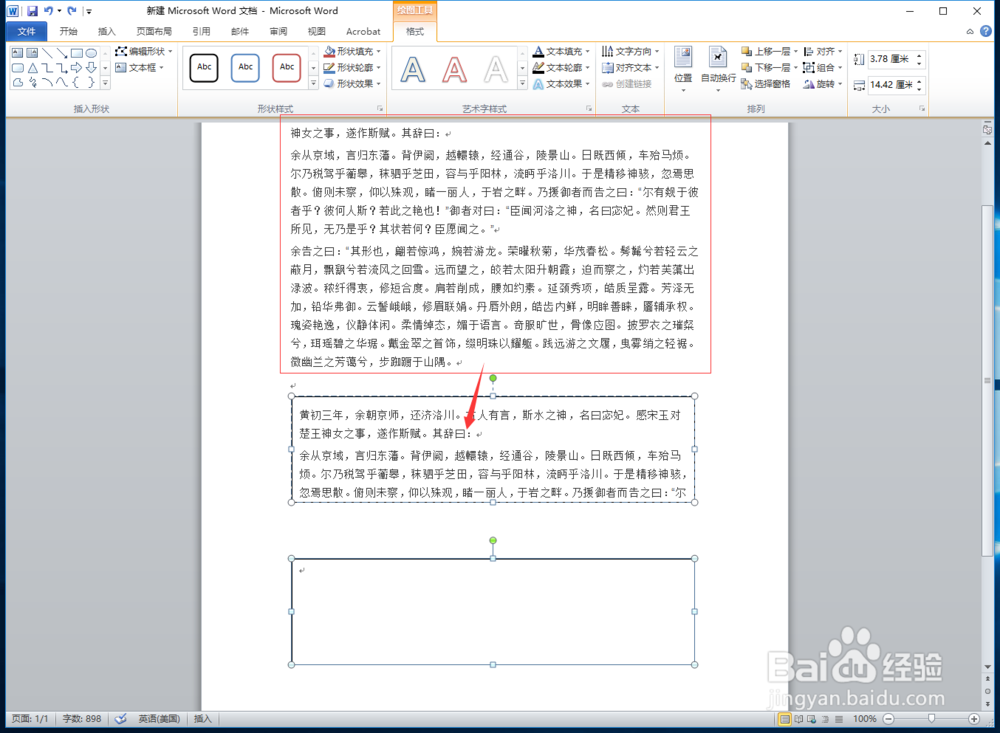Select the first WordArt style letter A
The width and height of the screenshot is (1000, 733).
click(413, 69)
